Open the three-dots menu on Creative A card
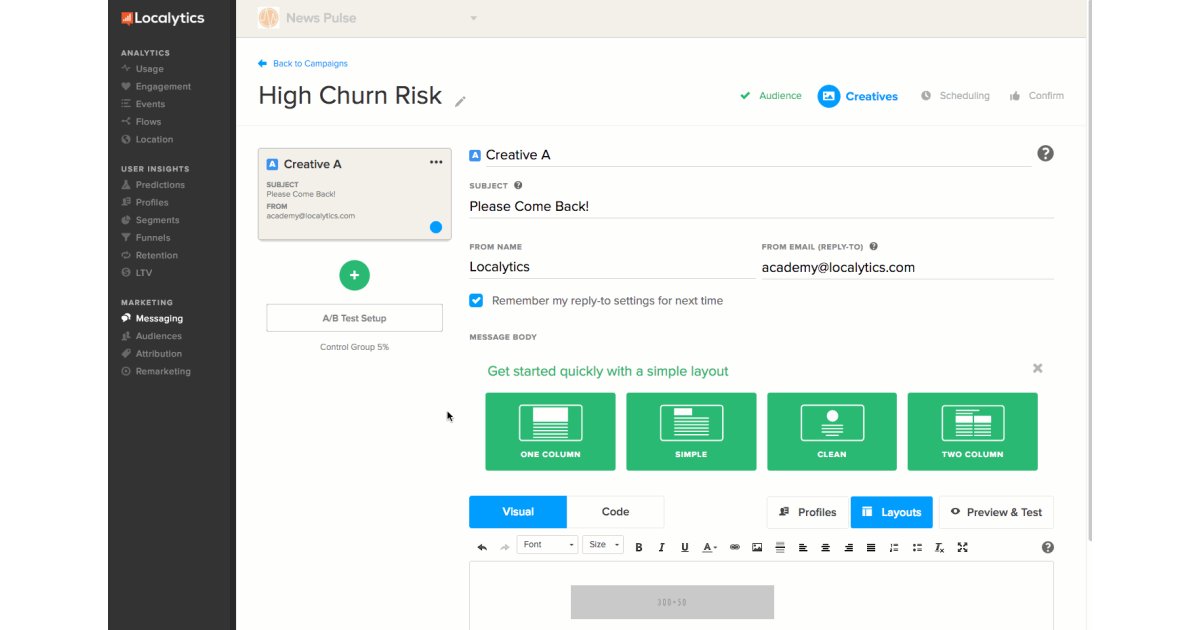Screen dimensions: 1200x630 436,162
